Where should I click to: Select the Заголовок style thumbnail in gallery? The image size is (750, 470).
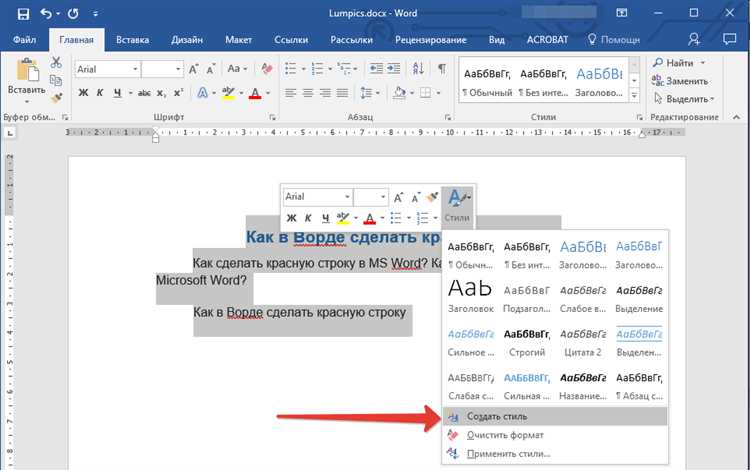click(471, 296)
